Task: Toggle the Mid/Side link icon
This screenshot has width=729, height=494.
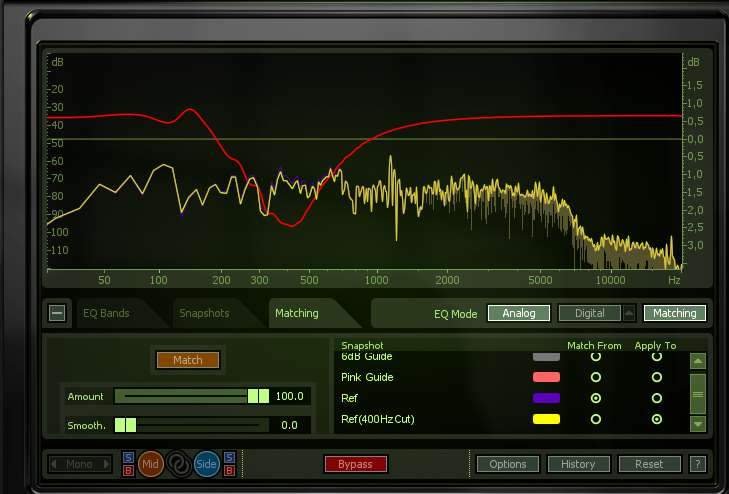Action: (x=179, y=464)
